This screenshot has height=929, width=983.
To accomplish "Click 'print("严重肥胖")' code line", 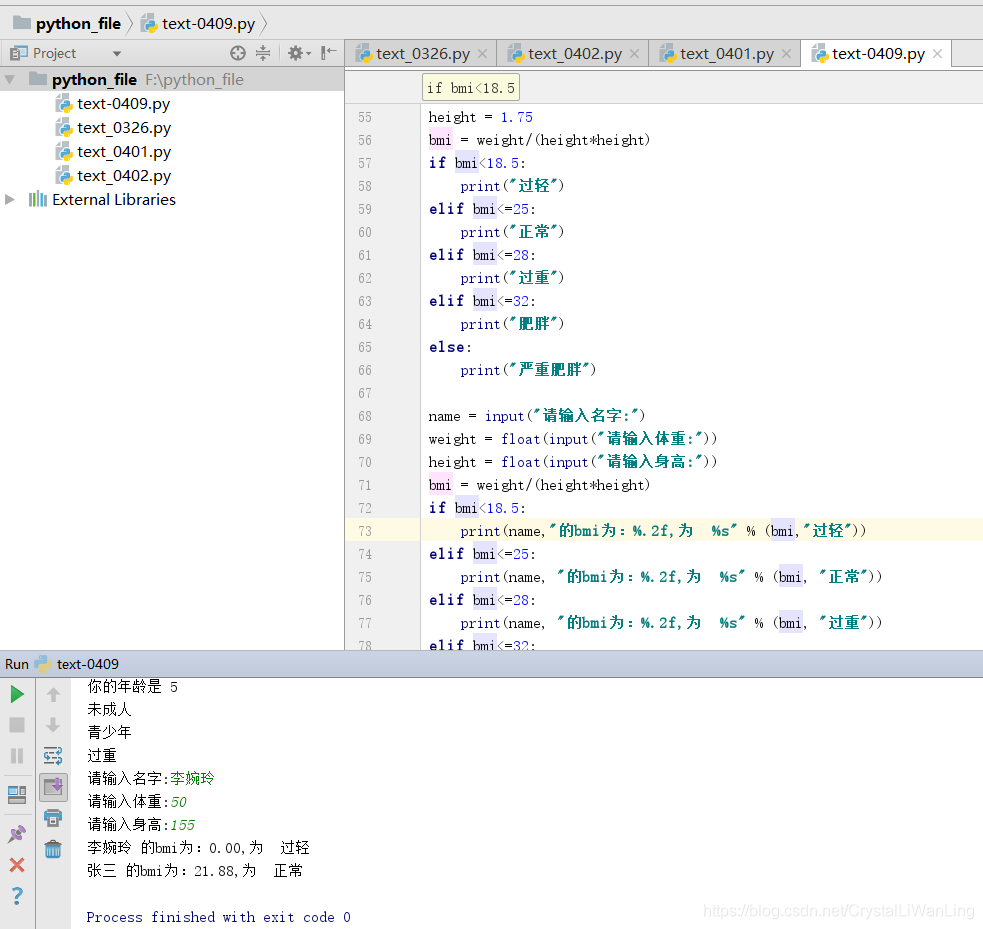I will tap(528, 370).
